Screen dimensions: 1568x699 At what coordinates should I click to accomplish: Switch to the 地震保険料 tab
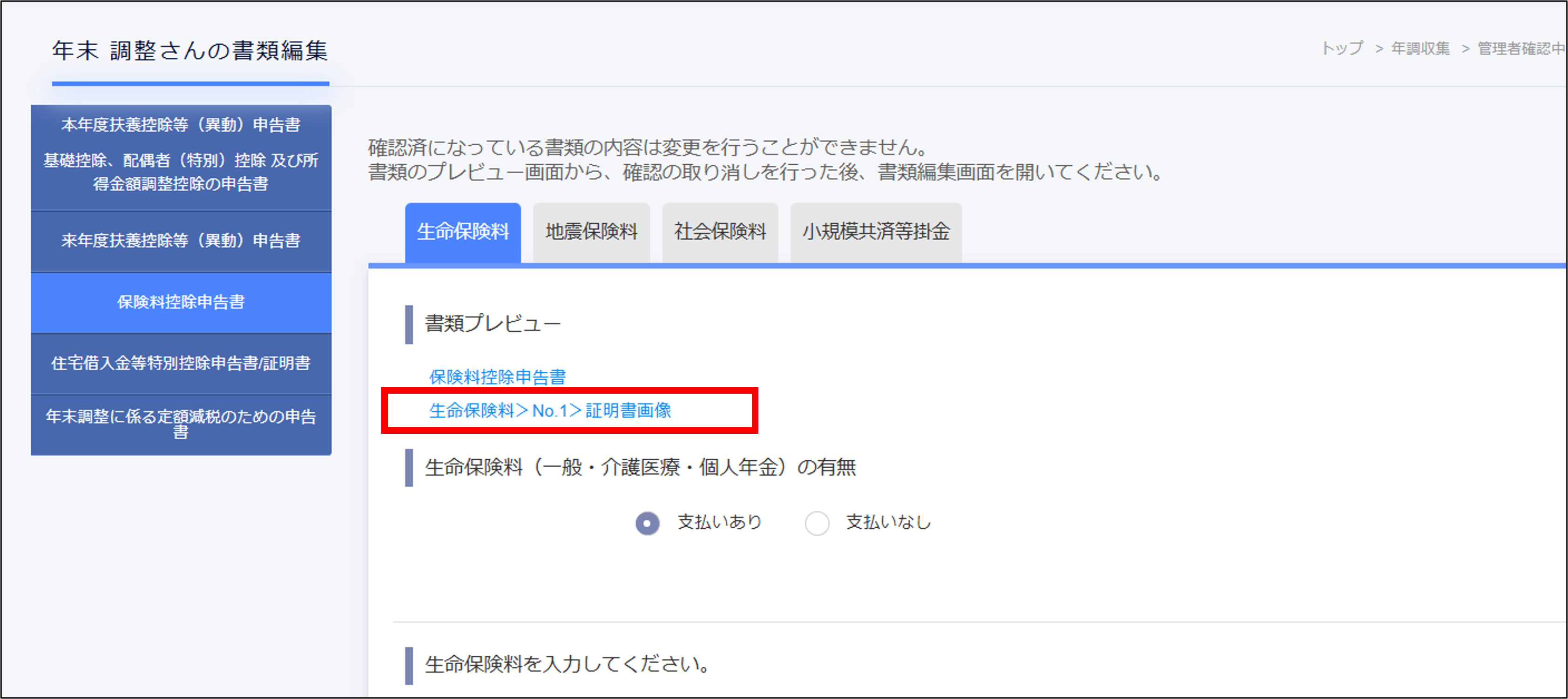(591, 232)
